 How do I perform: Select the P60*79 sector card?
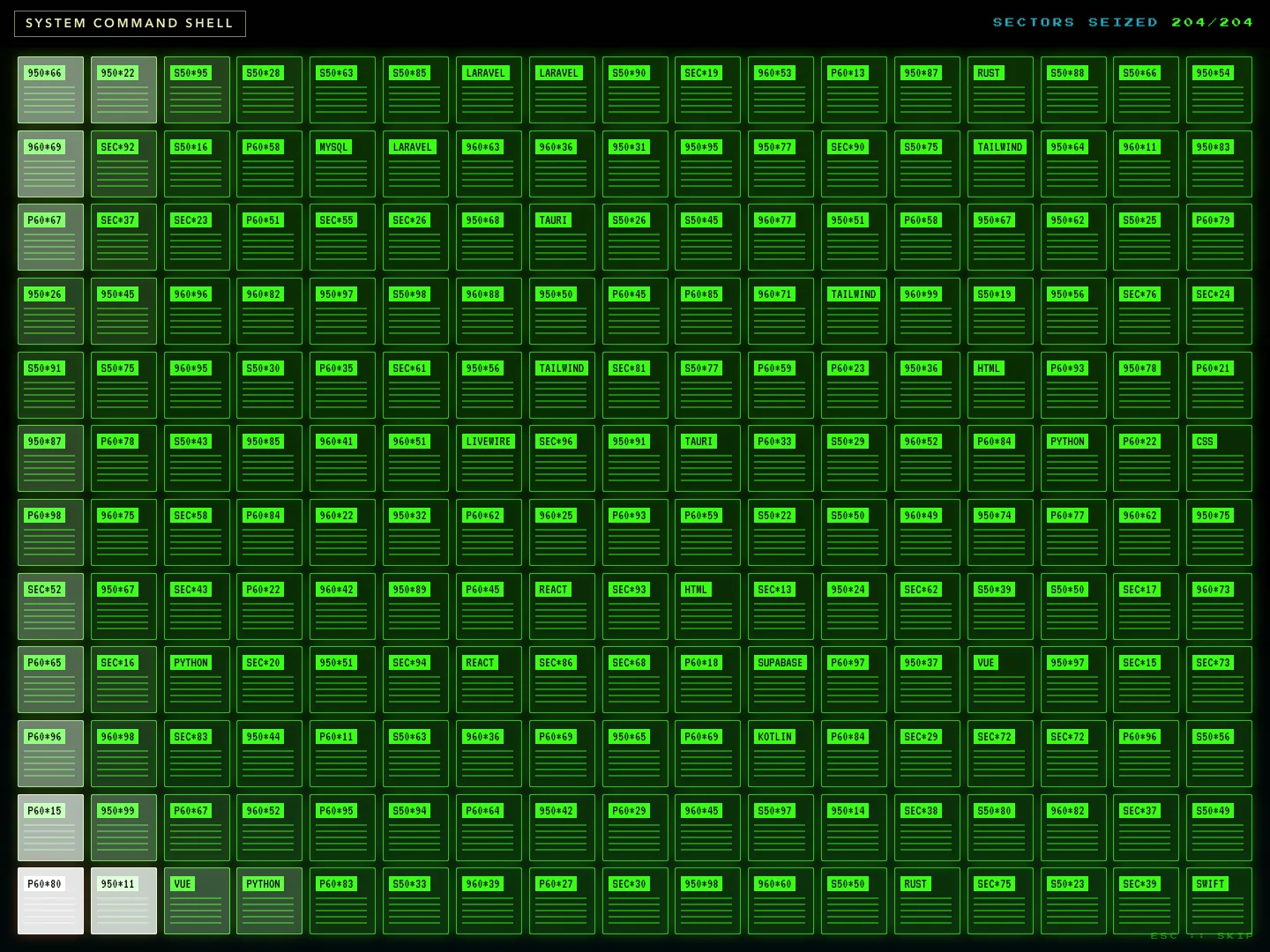click(1219, 237)
